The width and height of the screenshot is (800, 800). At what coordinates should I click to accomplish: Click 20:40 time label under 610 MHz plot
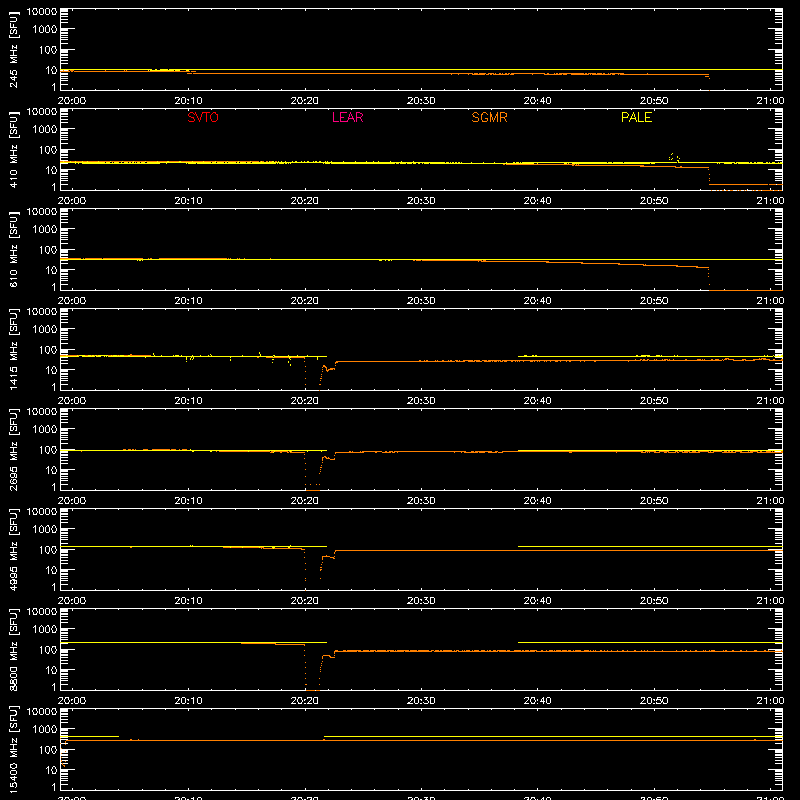[x=537, y=301]
